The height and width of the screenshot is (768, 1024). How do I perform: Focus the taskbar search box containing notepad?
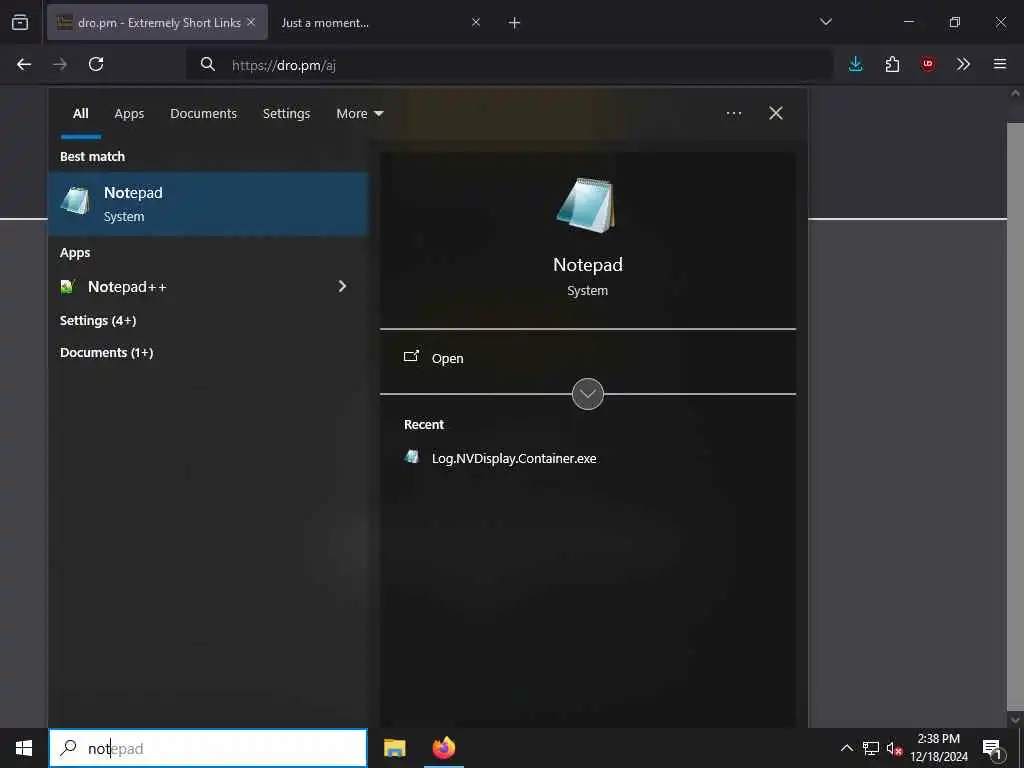click(208, 748)
